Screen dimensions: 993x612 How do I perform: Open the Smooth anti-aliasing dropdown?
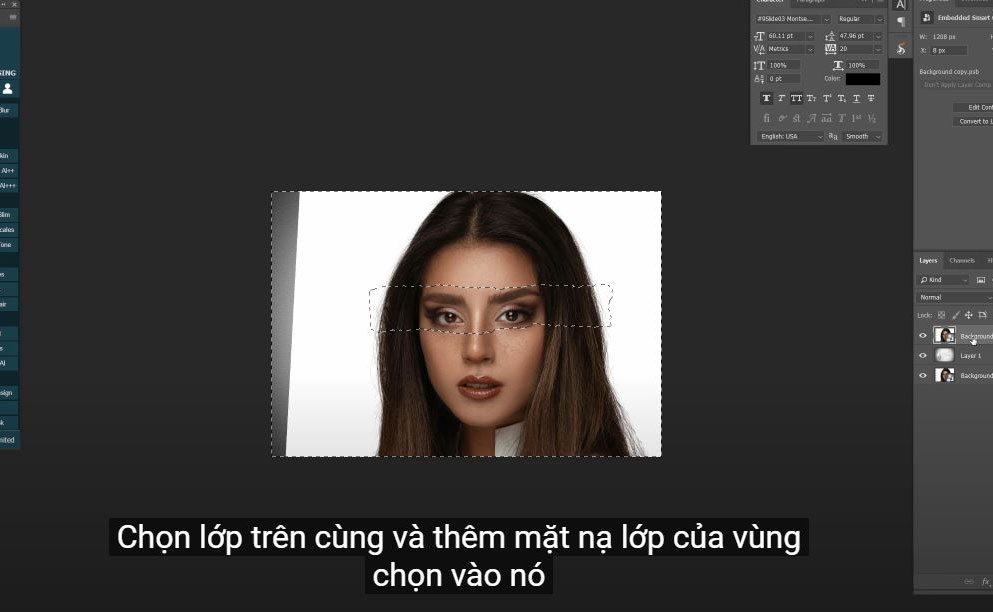(862, 136)
